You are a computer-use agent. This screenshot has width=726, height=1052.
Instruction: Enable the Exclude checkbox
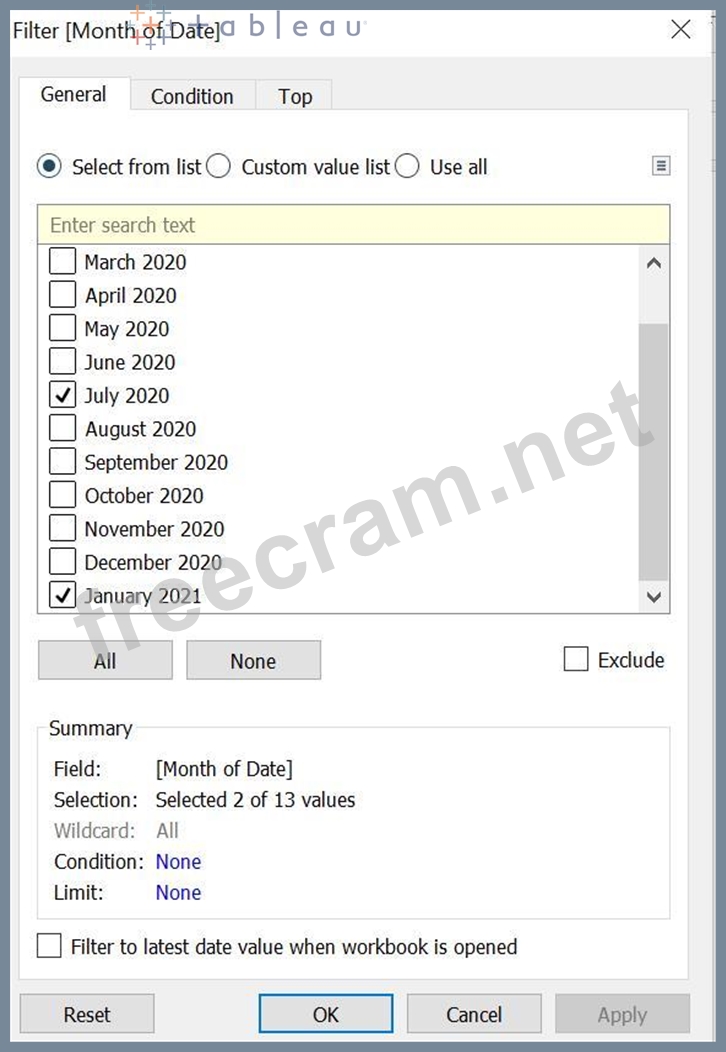tap(576, 660)
